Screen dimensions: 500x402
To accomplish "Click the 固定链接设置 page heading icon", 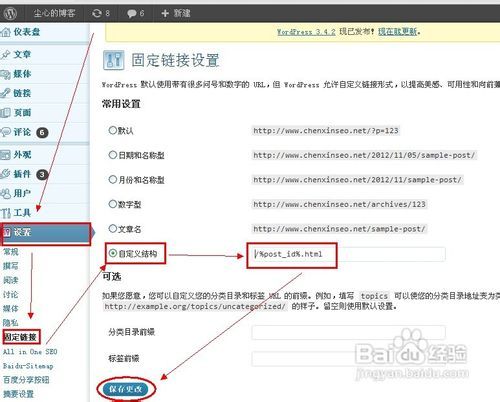I will point(113,60).
